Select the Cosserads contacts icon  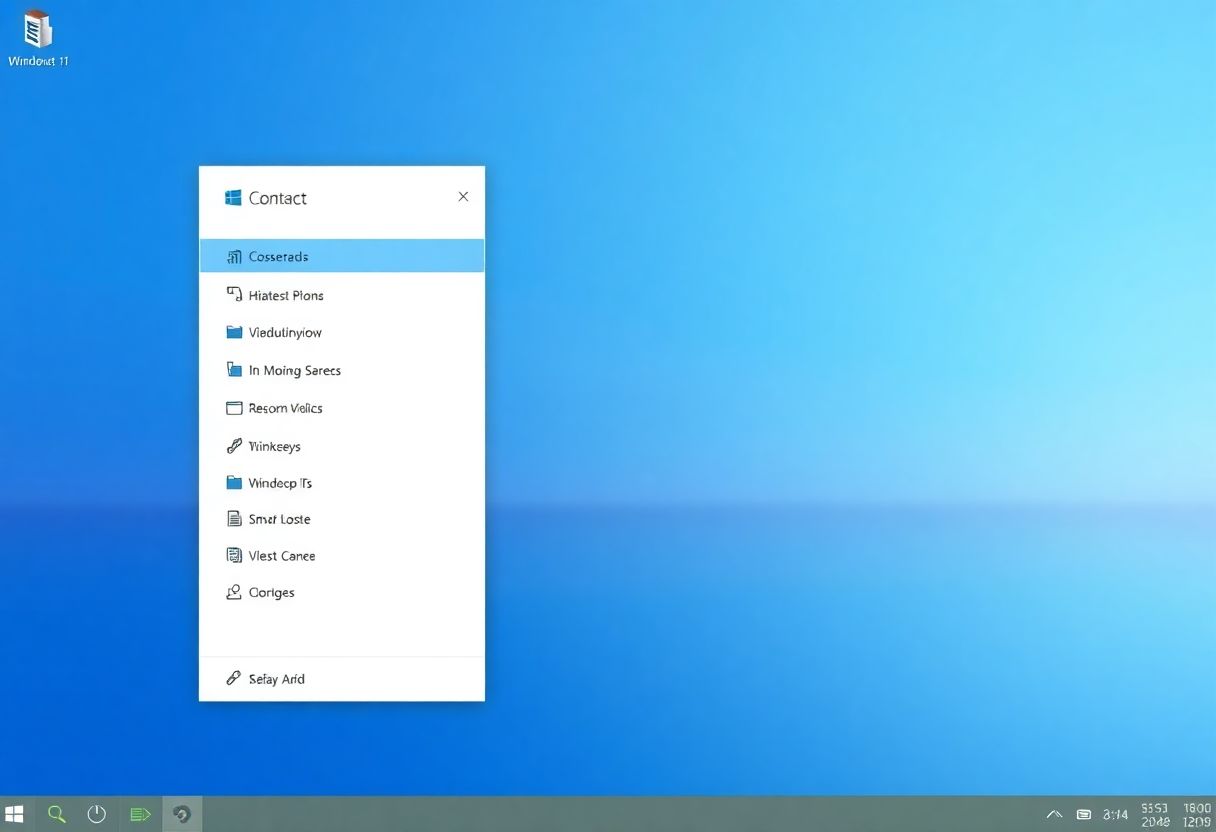pos(235,256)
